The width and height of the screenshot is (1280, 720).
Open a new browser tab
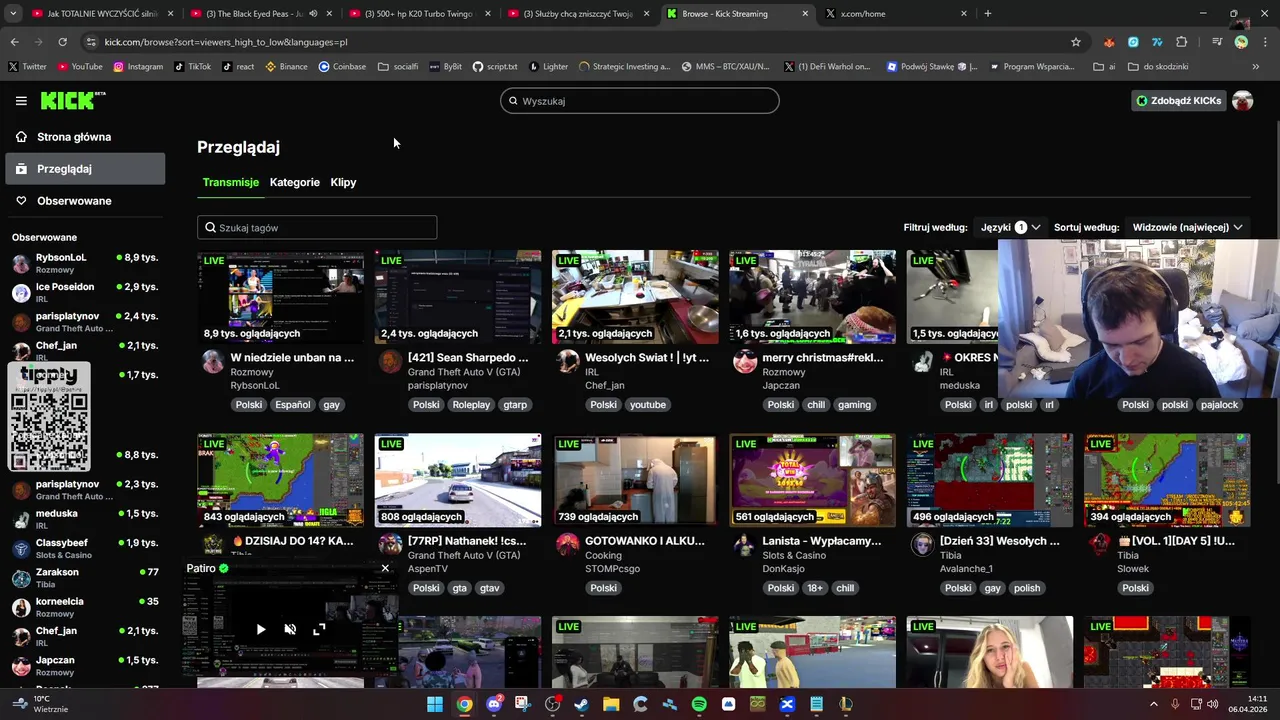[987, 14]
